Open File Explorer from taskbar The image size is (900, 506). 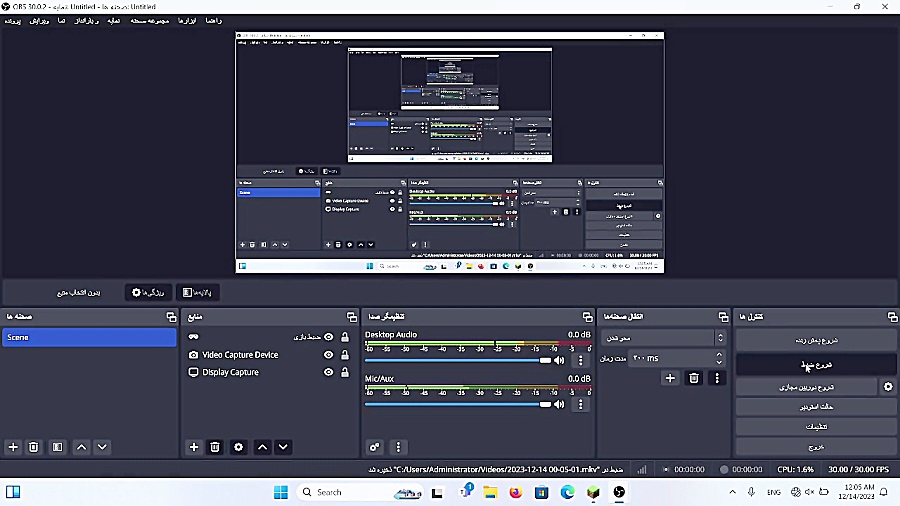coord(490,492)
